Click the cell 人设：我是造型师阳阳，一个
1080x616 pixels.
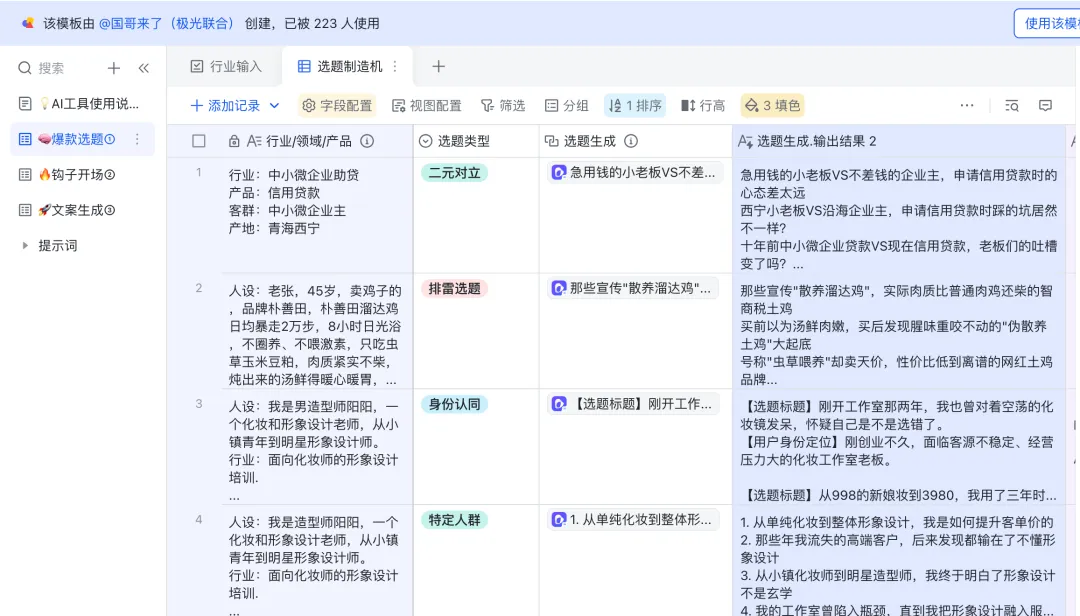317,561
